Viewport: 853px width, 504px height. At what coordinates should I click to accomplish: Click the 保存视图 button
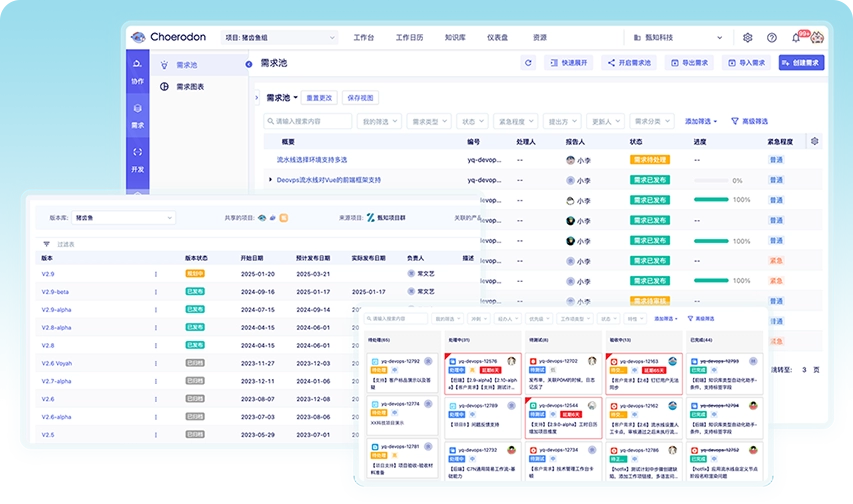(x=360, y=98)
